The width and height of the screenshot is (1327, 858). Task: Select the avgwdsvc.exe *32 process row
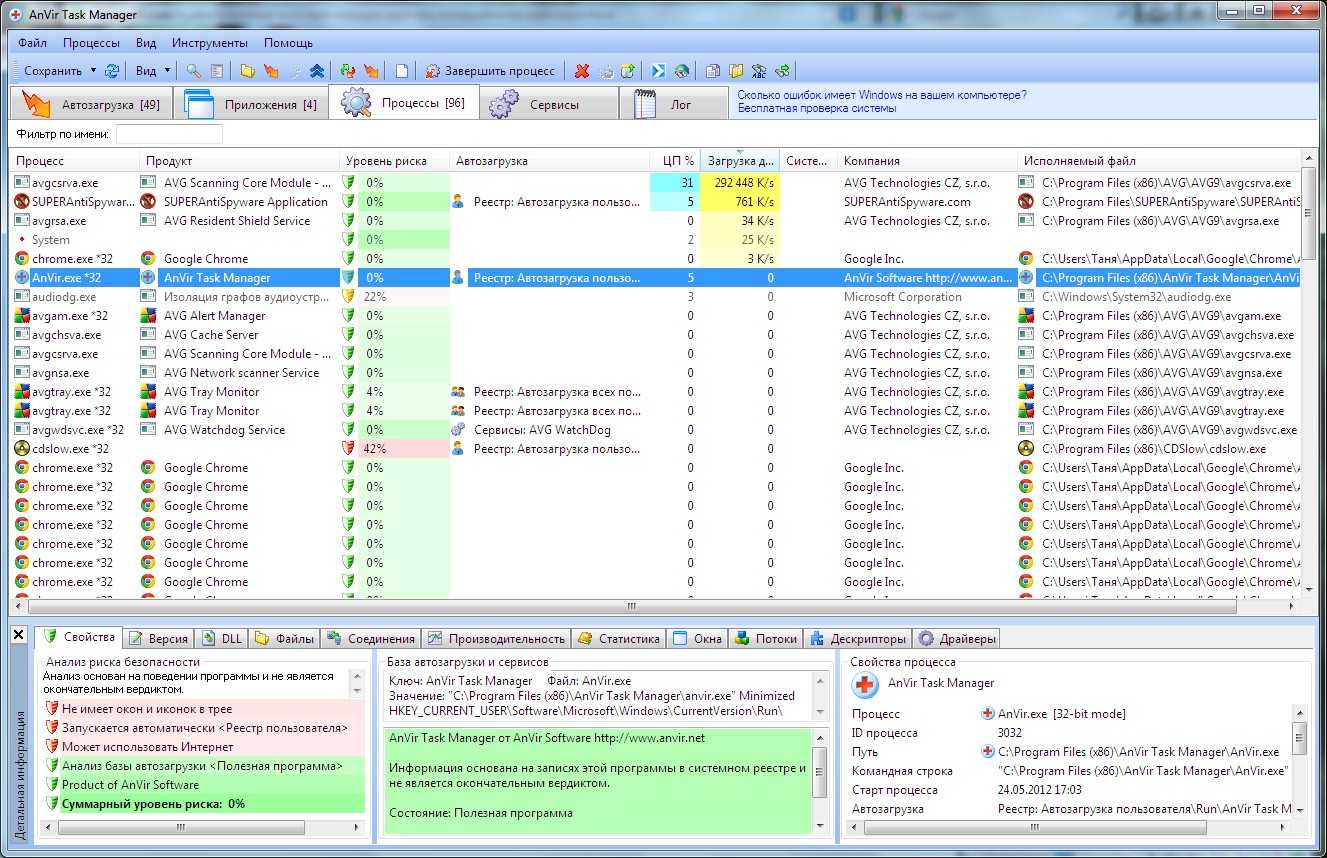click(x=656, y=430)
